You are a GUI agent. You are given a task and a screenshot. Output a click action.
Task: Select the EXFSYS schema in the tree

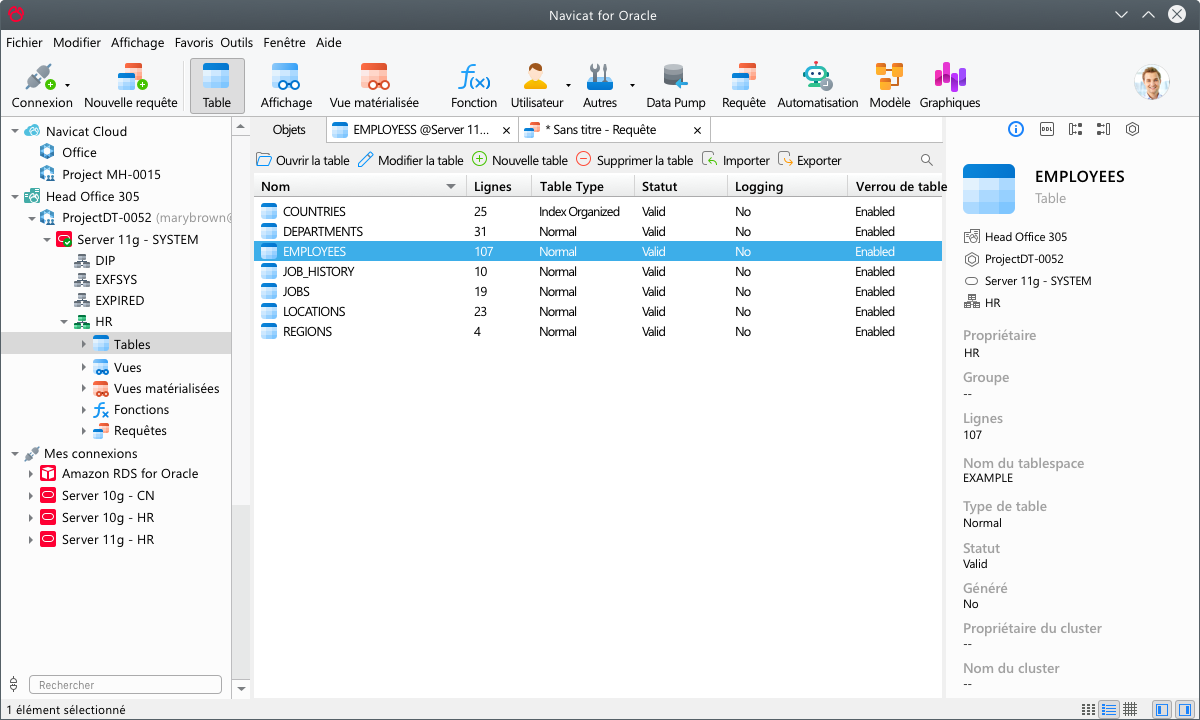116,279
